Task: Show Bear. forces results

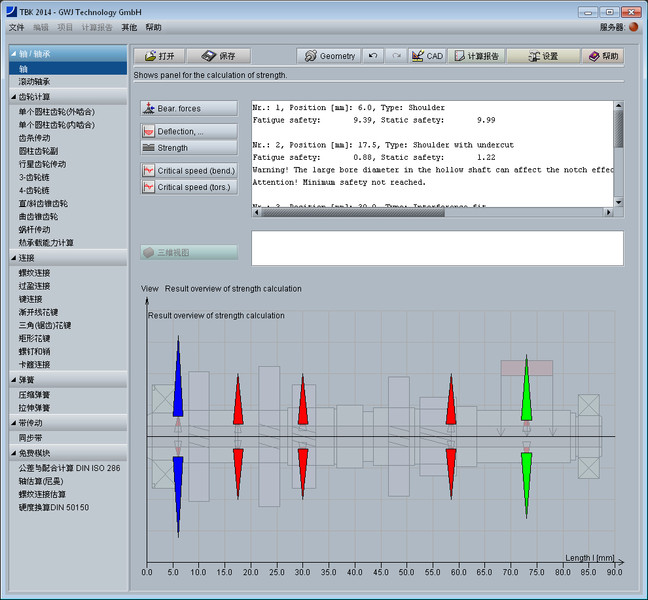Action: click(x=189, y=108)
